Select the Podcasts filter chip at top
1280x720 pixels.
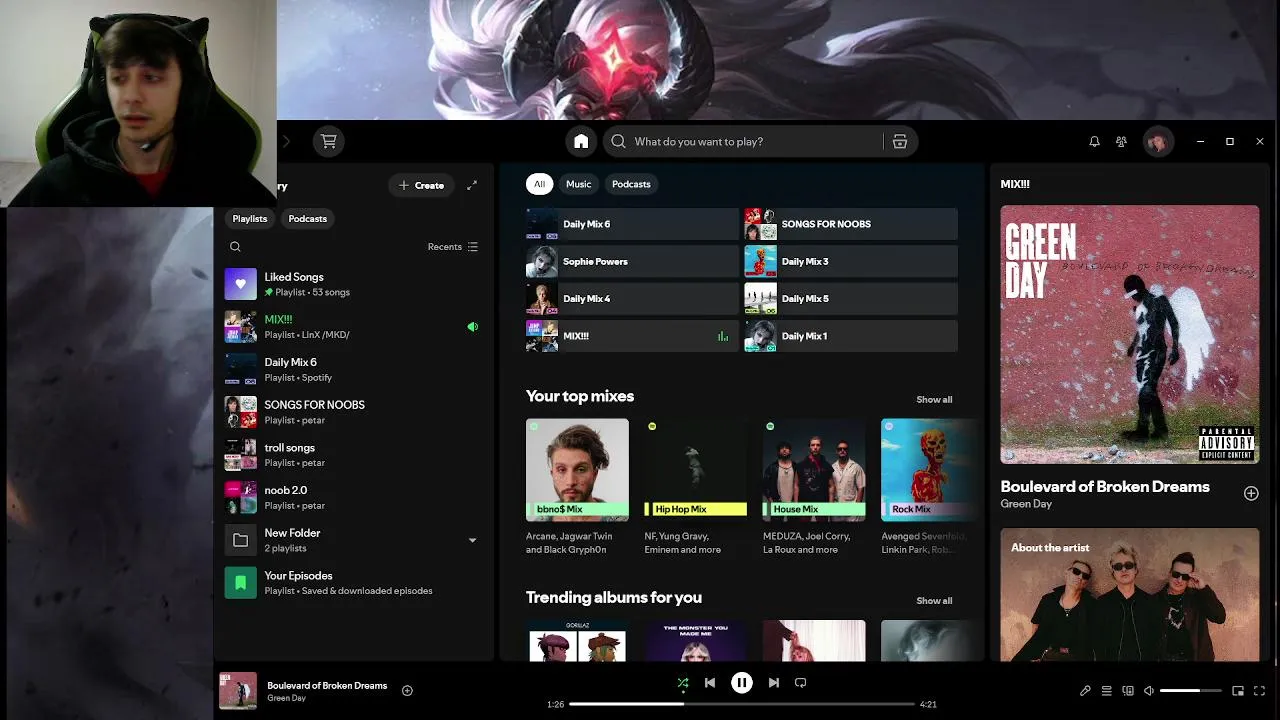click(x=631, y=184)
